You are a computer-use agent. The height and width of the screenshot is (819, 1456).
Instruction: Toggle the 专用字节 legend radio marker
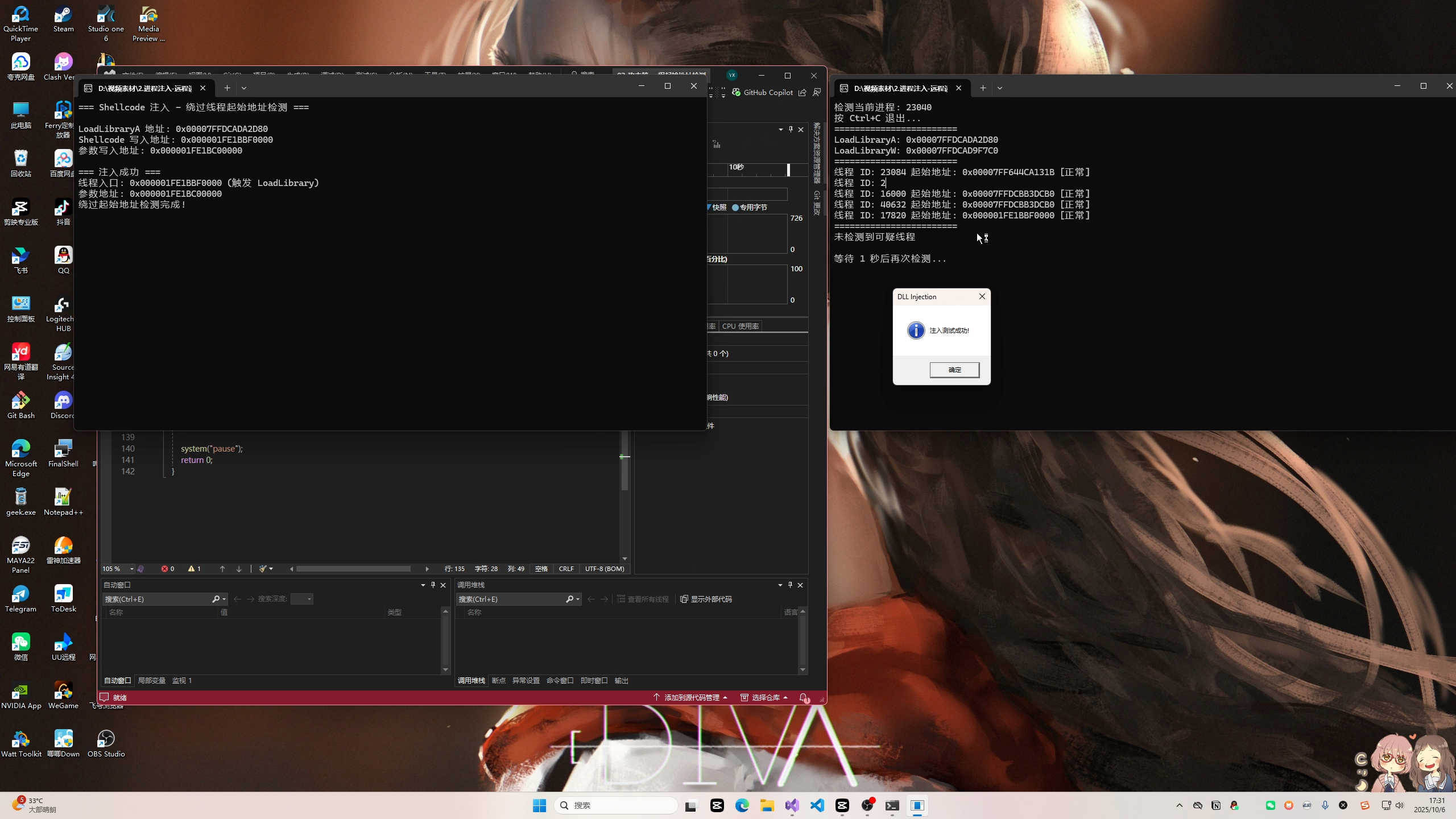(735, 208)
